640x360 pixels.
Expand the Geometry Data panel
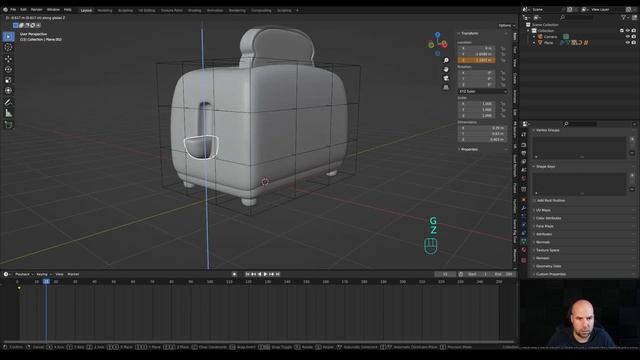(548, 266)
